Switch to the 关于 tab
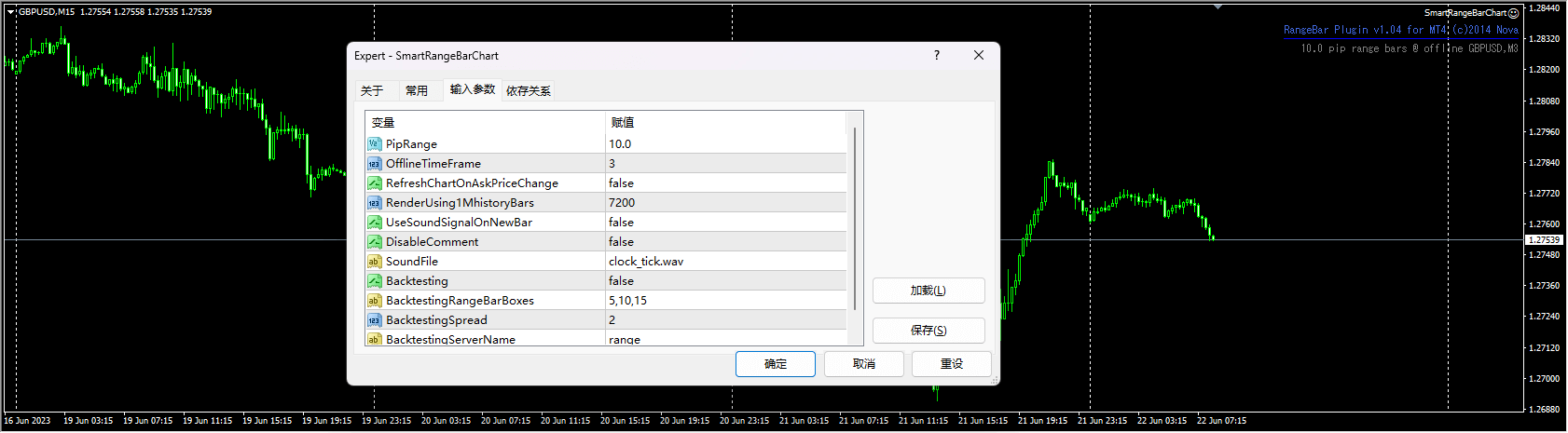This screenshot has height=433, width=1568. pyautogui.click(x=372, y=90)
